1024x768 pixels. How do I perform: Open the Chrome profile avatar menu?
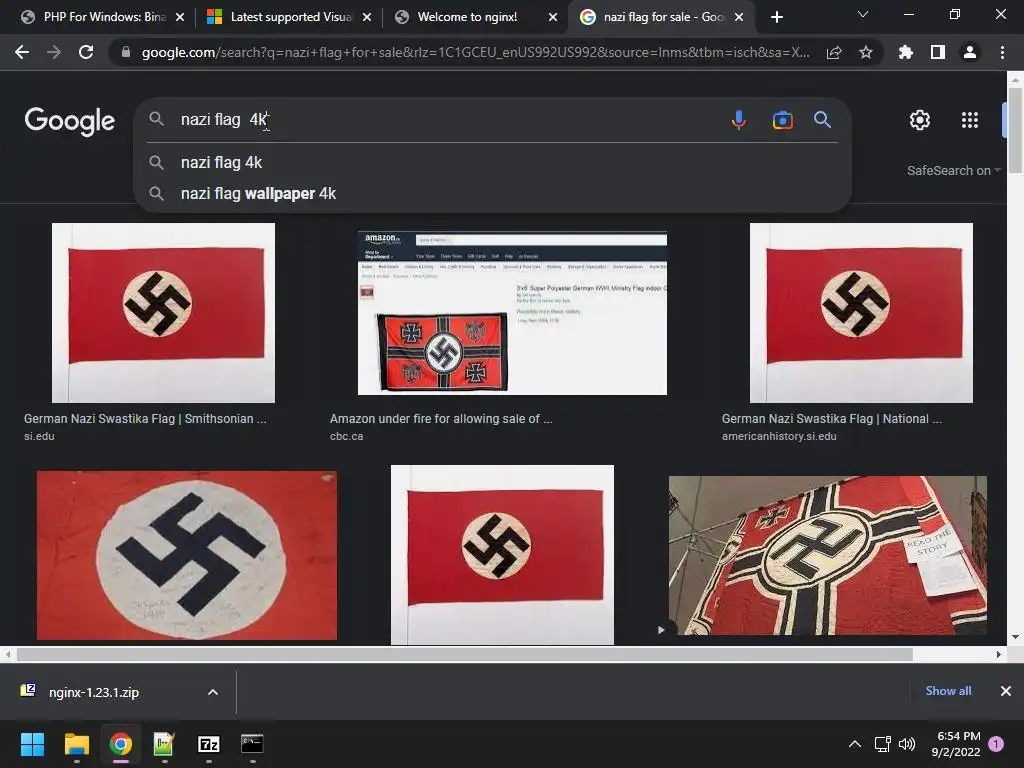970,52
